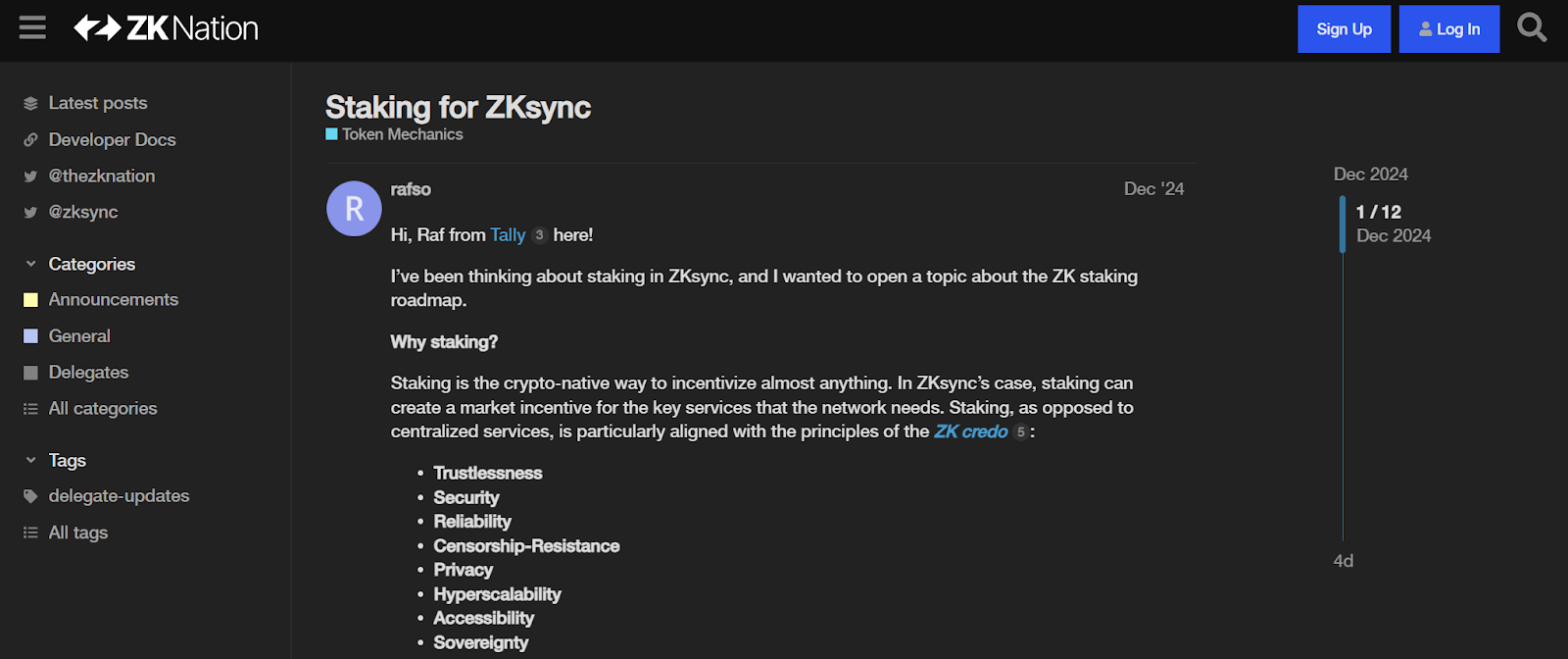Open rafso's avatar profile

354,208
